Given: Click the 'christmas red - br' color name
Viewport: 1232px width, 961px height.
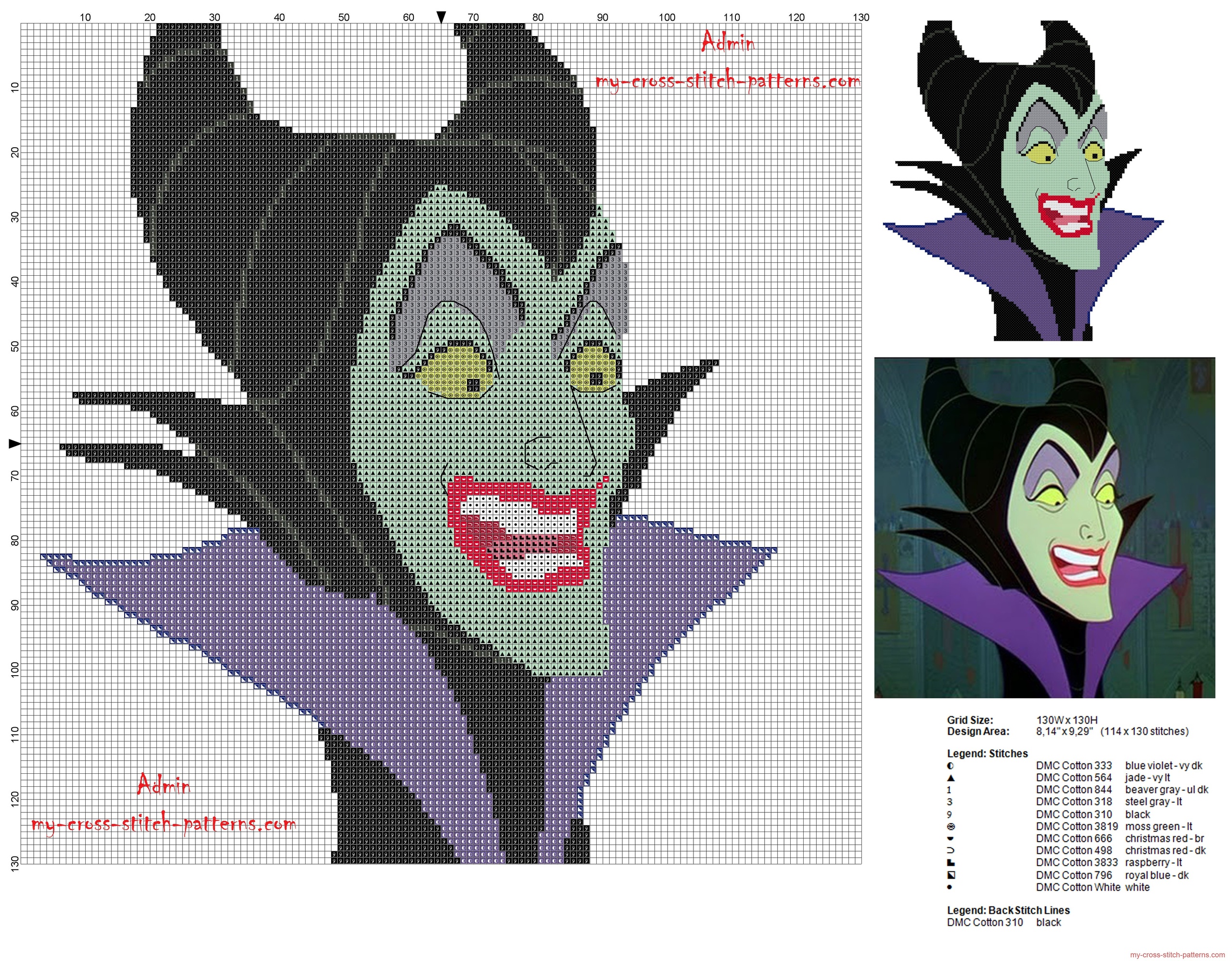Looking at the screenshot, I should [x=1165, y=839].
